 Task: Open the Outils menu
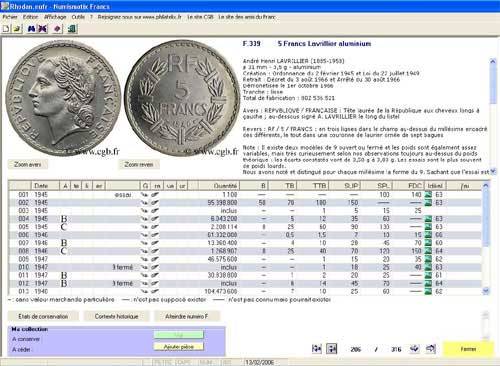pyautogui.click(x=78, y=17)
